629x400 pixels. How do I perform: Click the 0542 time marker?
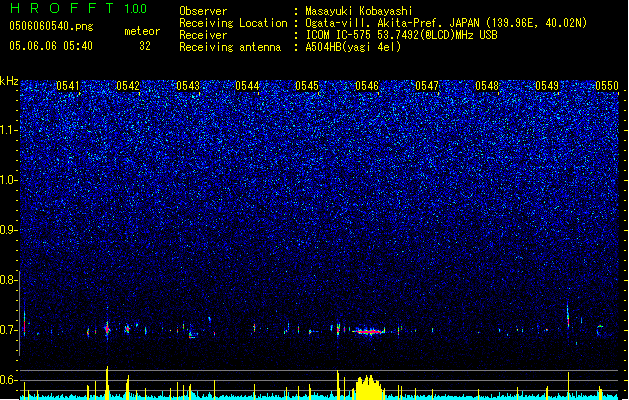[x=128, y=86]
